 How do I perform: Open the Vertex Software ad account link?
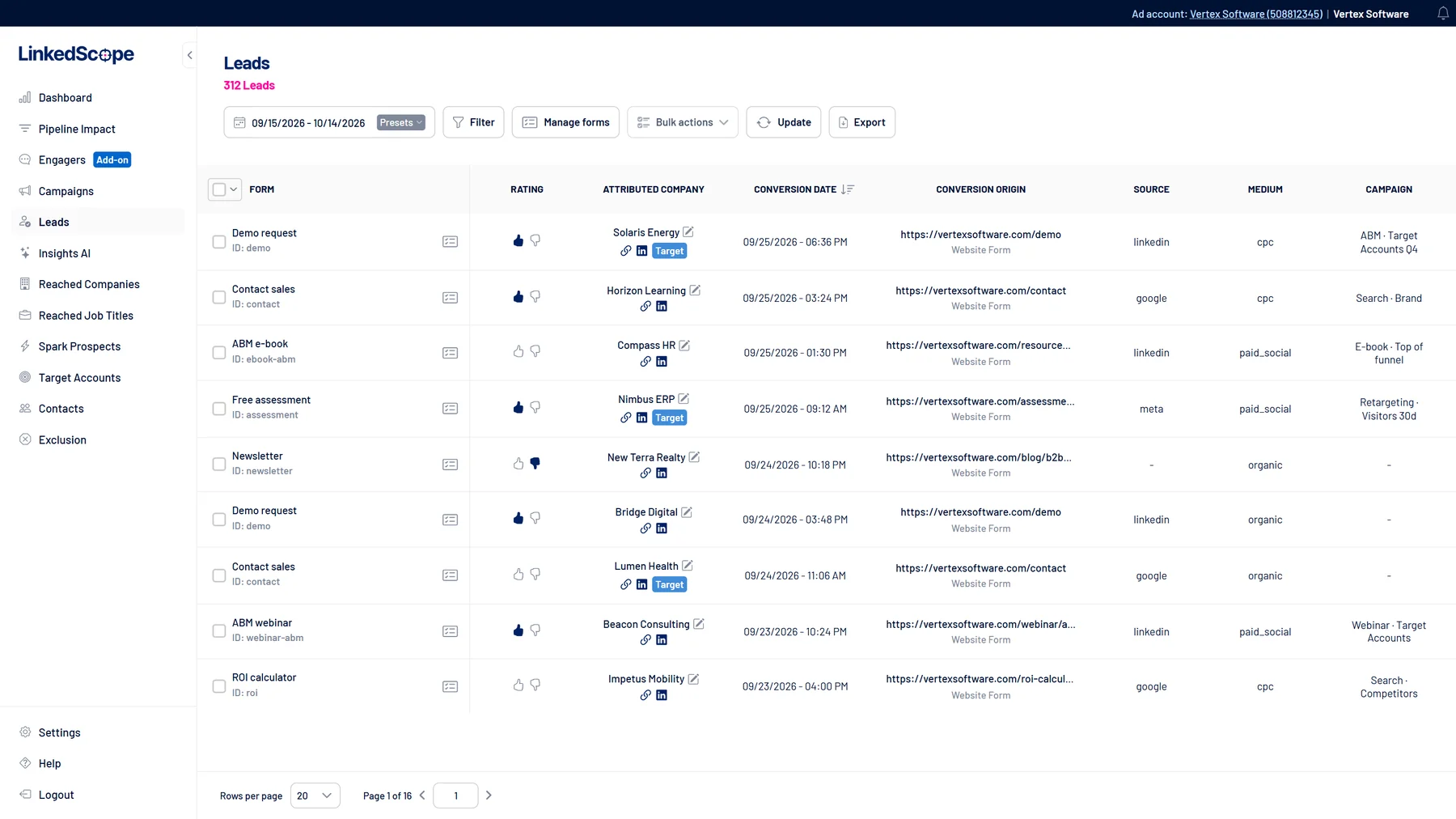[1256, 14]
